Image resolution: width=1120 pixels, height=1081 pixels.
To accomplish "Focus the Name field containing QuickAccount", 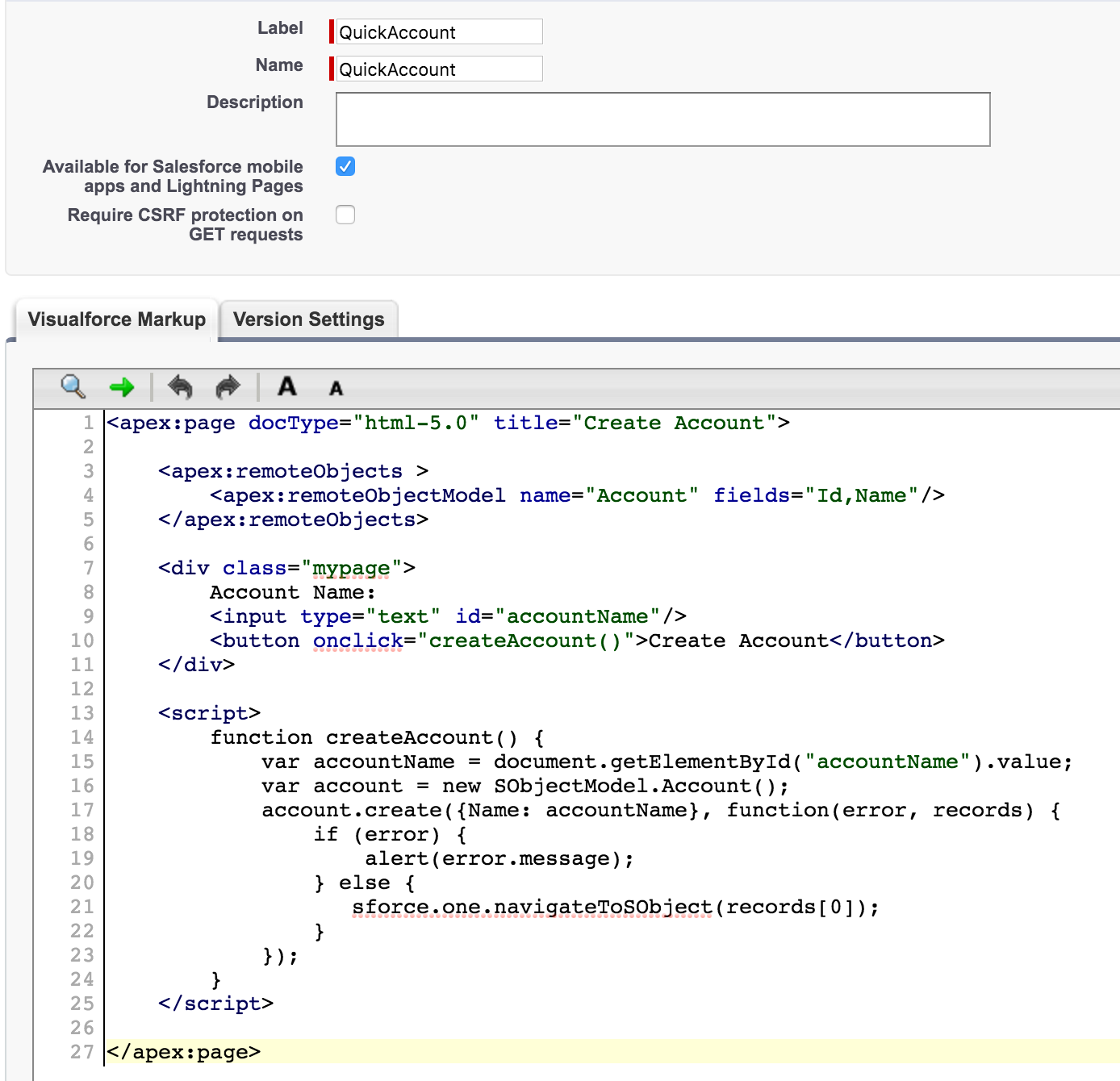I will [x=438, y=69].
